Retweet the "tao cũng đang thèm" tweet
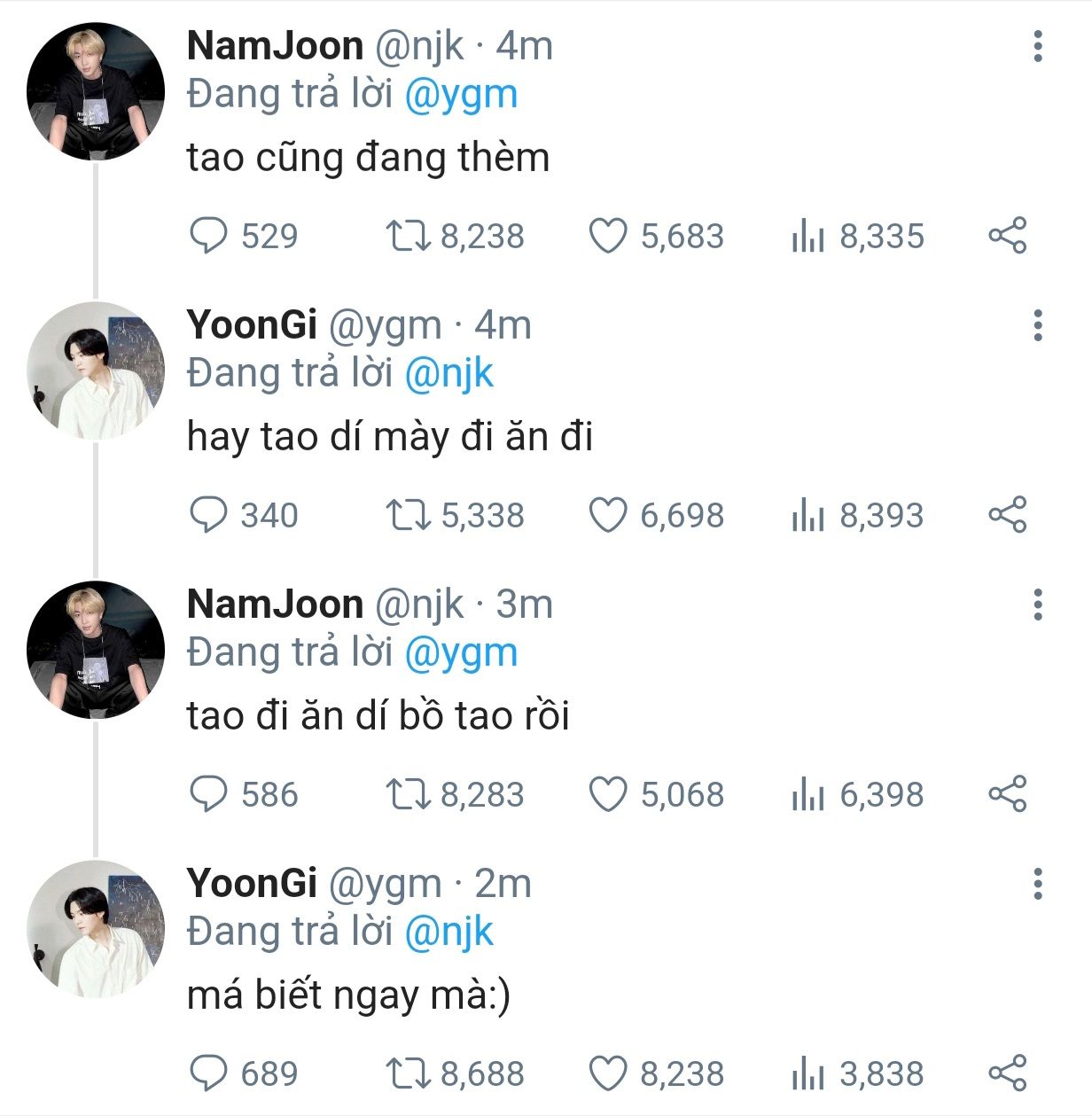The width and height of the screenshot is (1092, 1116). tap(409, 236)
